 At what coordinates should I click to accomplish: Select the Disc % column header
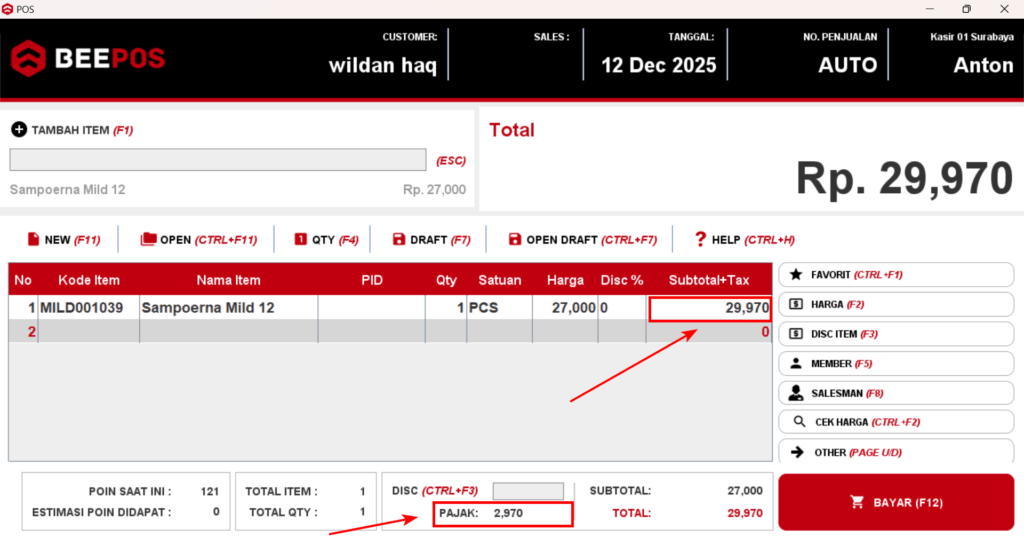[622, 280]
